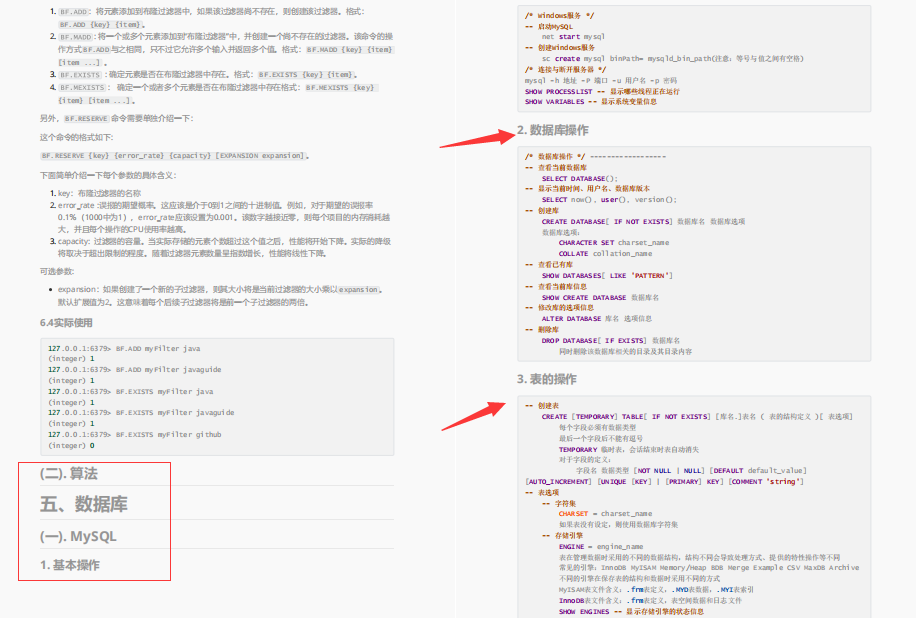Click the 'SHOW VARIABLES' line
916x618 pixels.
click(591, 102)
